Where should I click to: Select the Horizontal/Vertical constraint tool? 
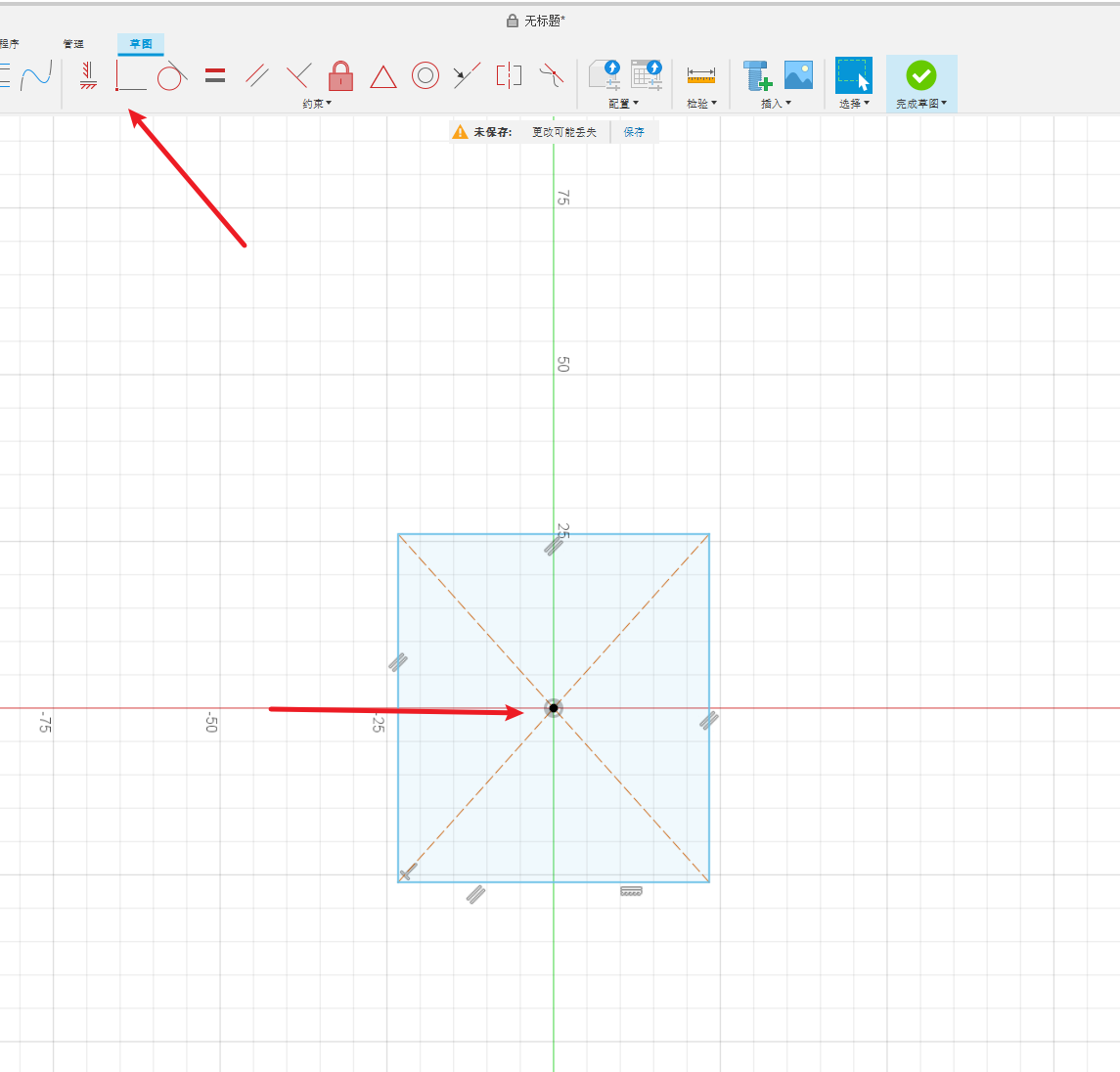tap(89, 75)
